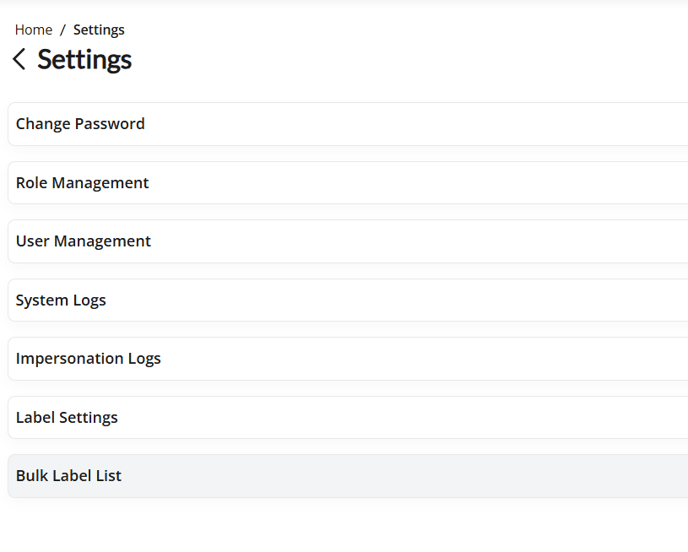
Task: Click the Impersonation Logs label text
Action: tap(88, 358)
